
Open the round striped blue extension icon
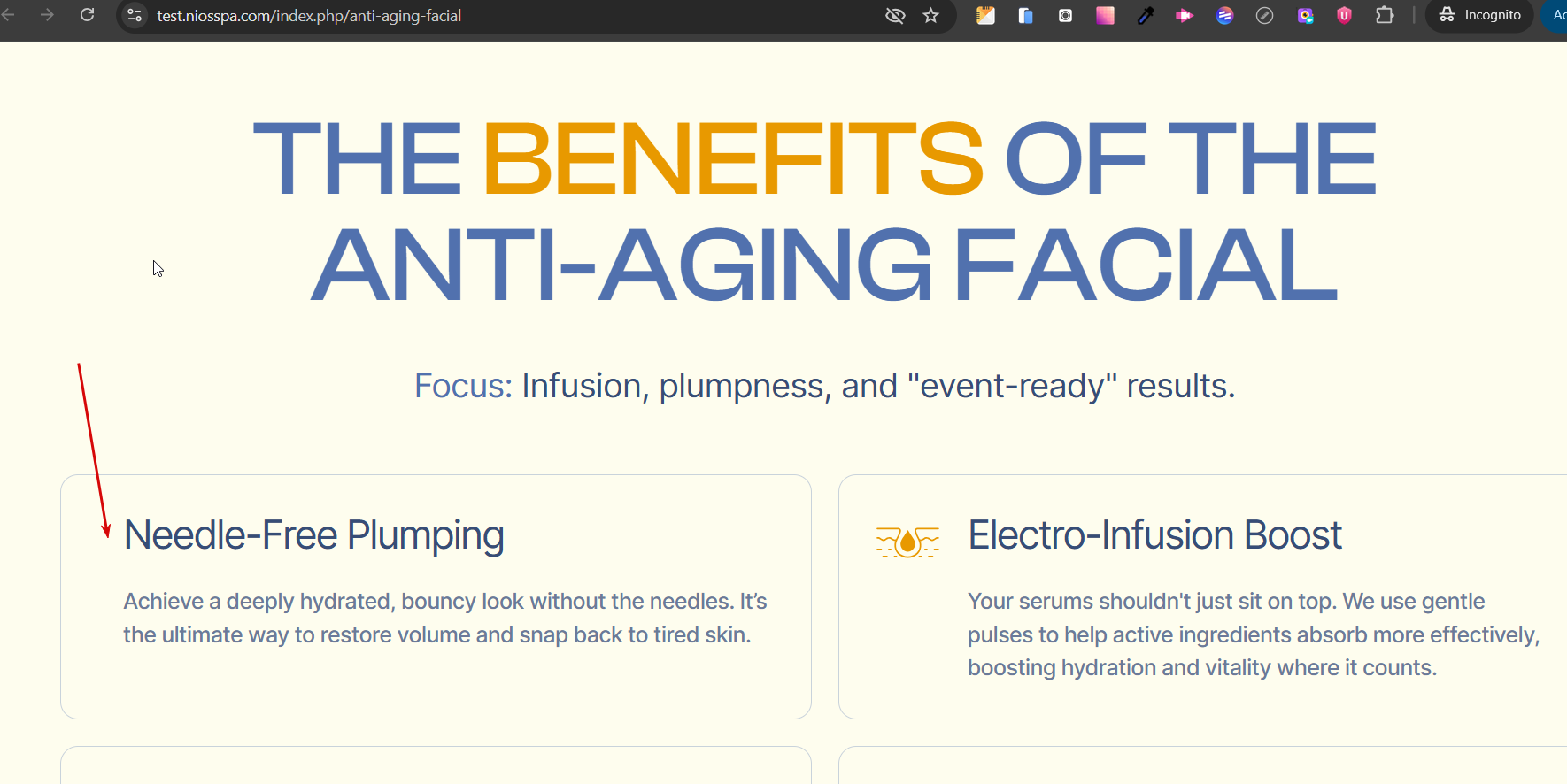click(x=1225, y=15)
